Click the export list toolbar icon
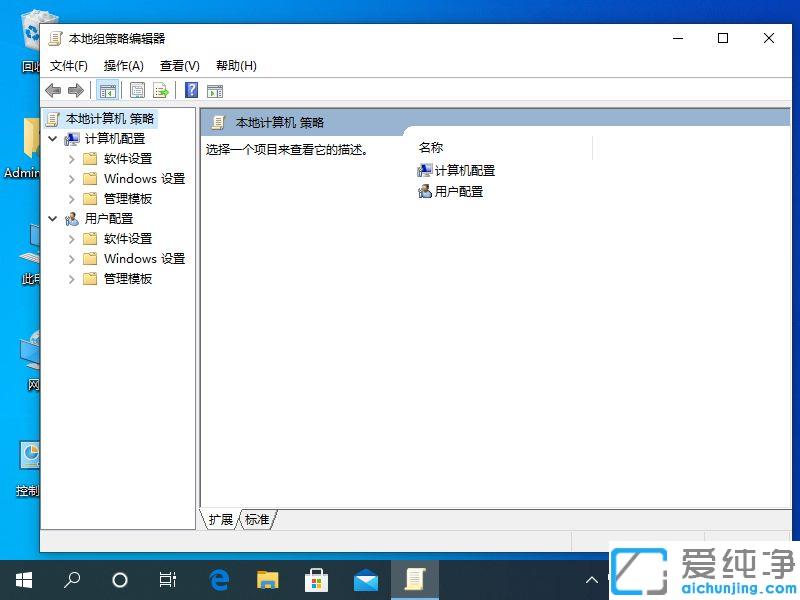The width and height of the screenshot is (800, 600). pyautogui.click(x=161, y=90)
